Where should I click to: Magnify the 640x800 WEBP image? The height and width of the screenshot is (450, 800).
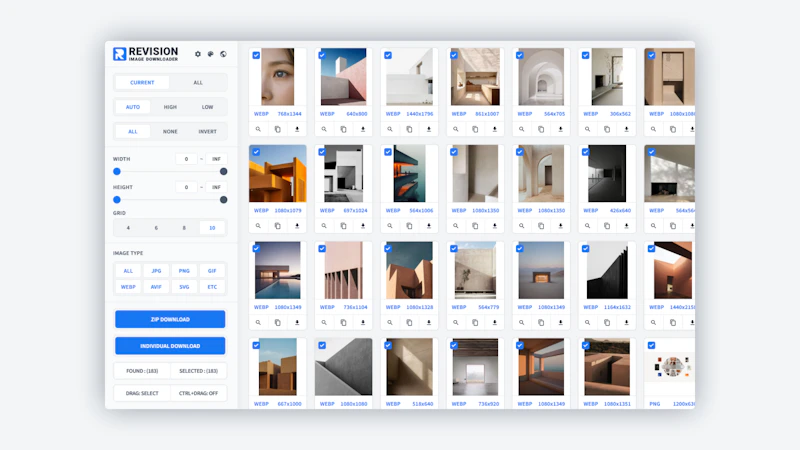click(324, 129)
